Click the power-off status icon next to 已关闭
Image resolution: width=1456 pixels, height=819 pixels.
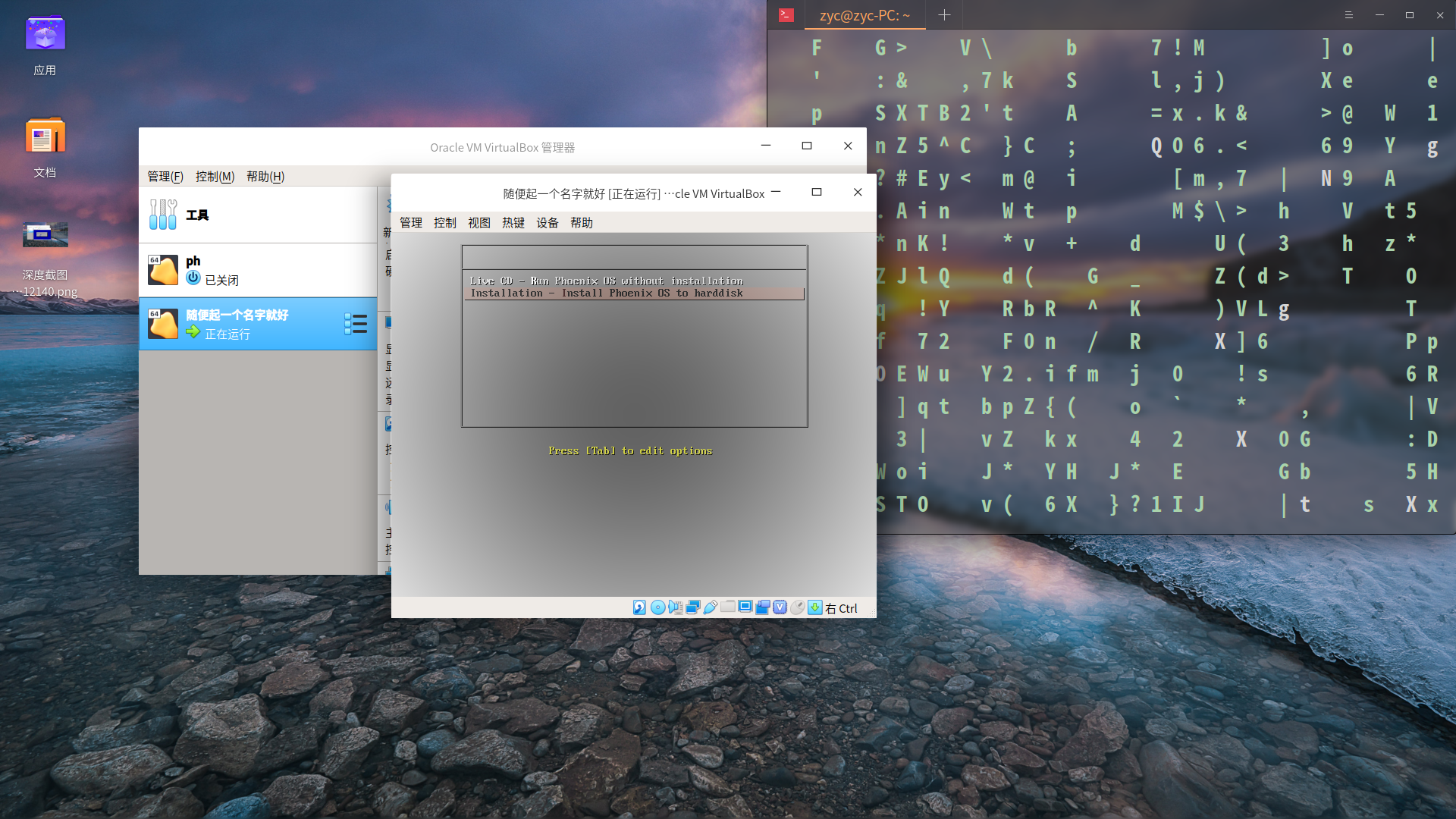point(193,278)
